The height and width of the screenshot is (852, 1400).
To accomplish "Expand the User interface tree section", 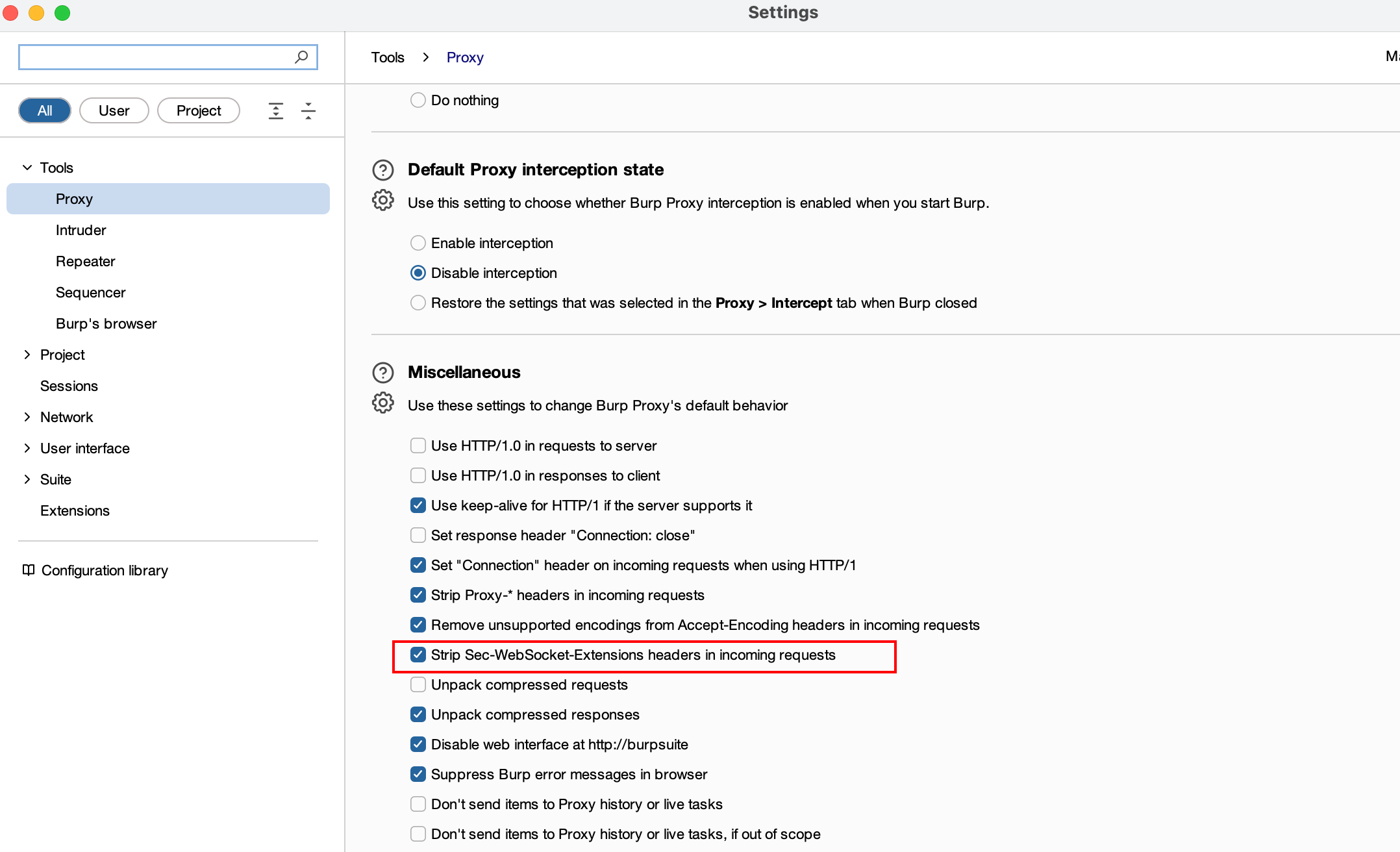I will pyautogui.click(x=27, y=448).
